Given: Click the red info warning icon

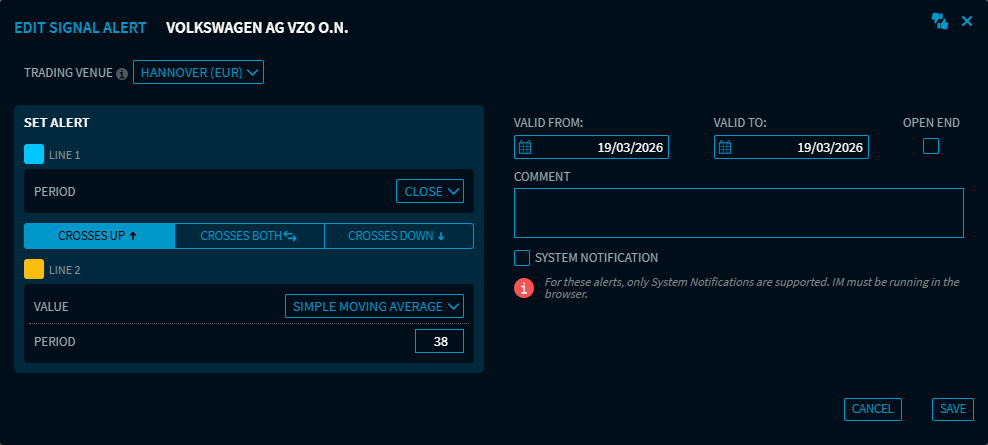Looking at the screenshot, I should coord(524,287).
